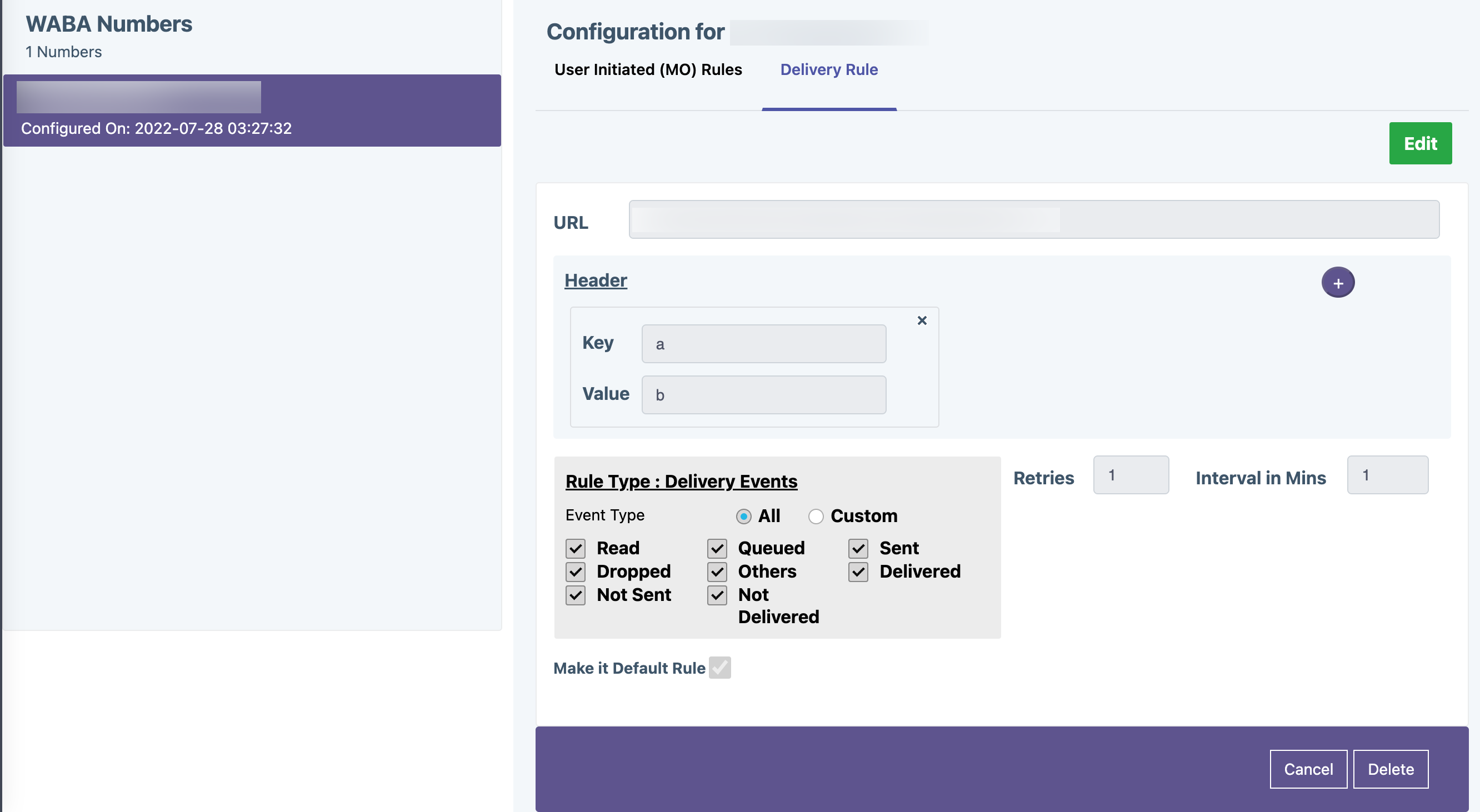Disable the Delivered event checkbox
Screen dimensions: 1480x812
858,572
